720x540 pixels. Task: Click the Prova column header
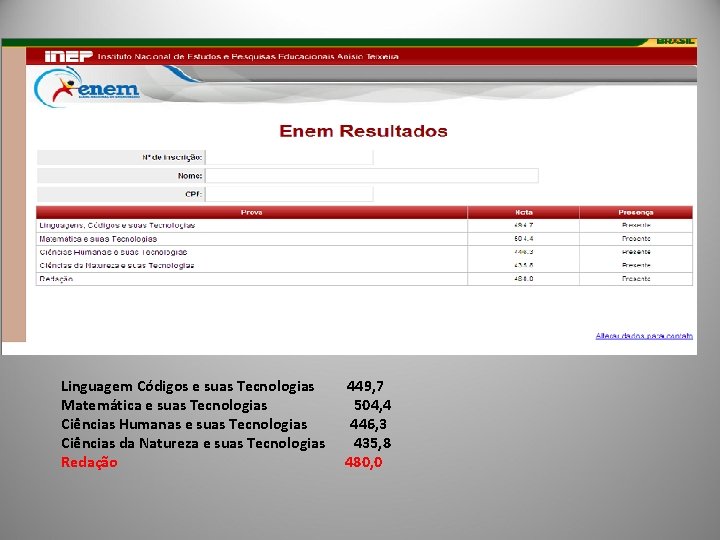pos(252,212)
